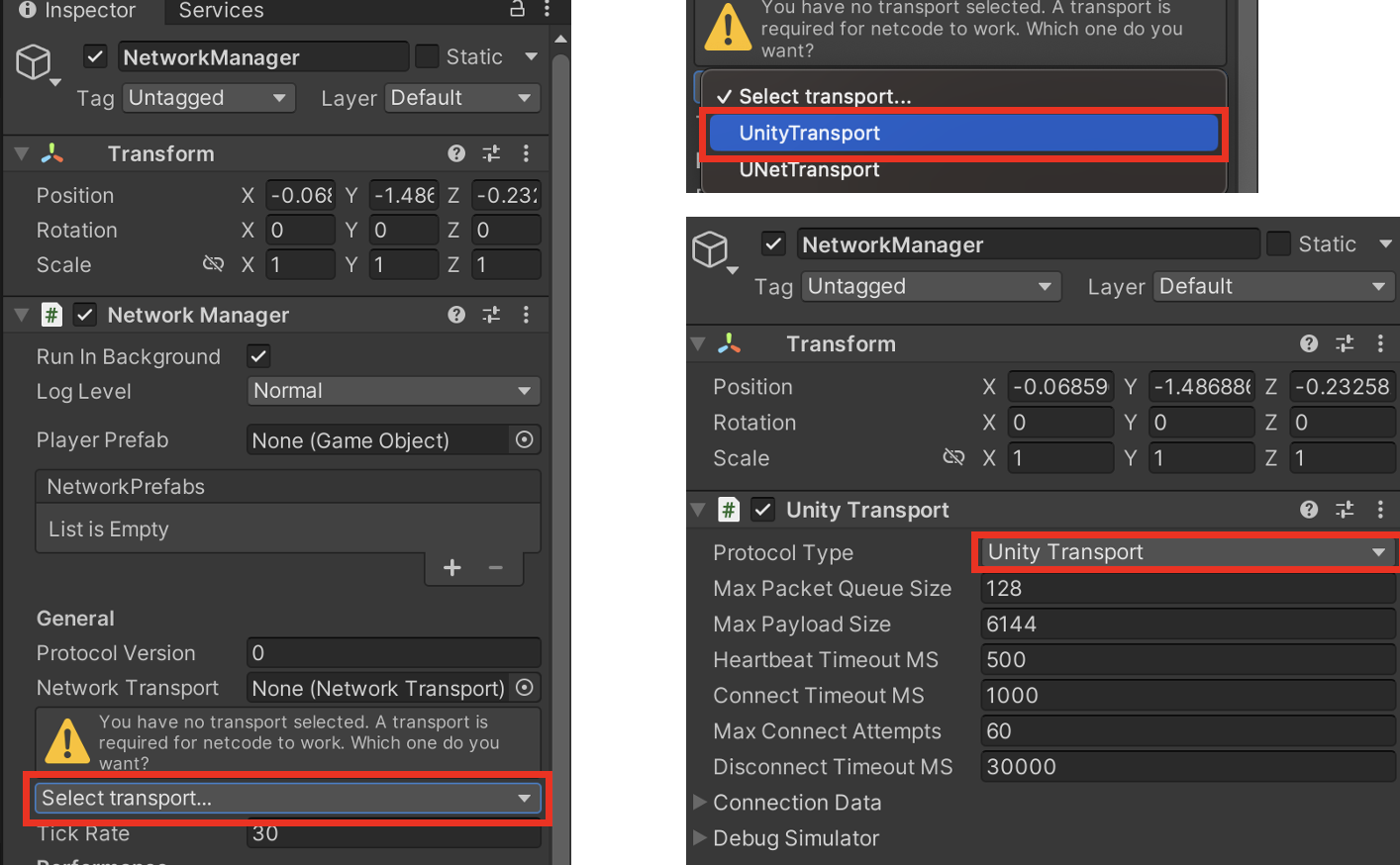Click the Transform axes icon in right Inspector
1400x865 pixels.
(729, 343)
